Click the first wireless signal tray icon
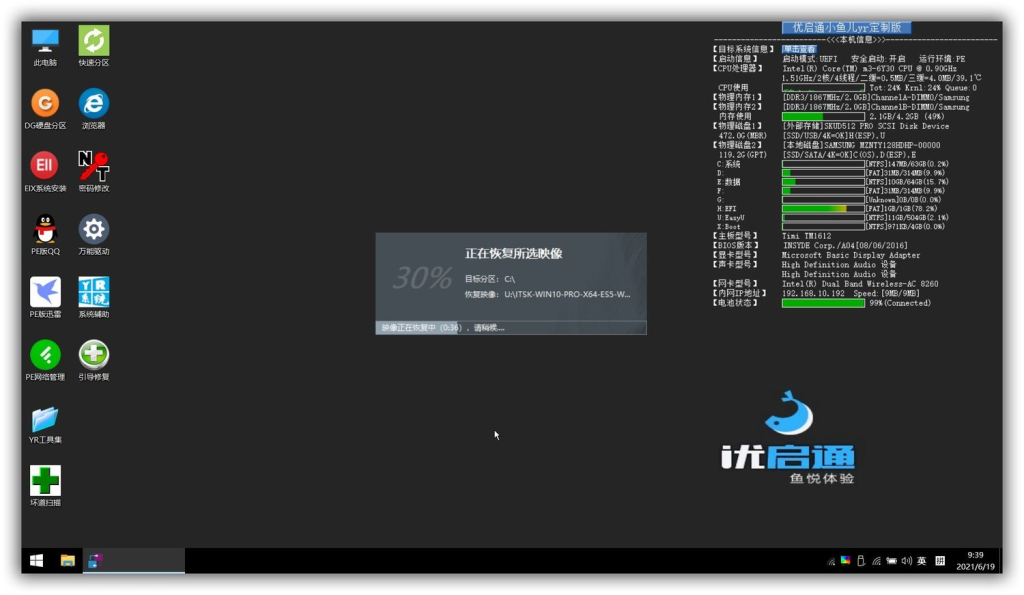Image resolution: width=1024 pixels, height=595 pixels. tap(831, 561)
